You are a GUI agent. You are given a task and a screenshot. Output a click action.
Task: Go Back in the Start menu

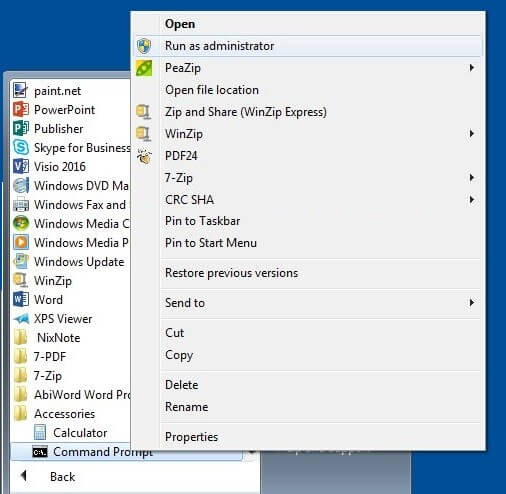[62, 477]
